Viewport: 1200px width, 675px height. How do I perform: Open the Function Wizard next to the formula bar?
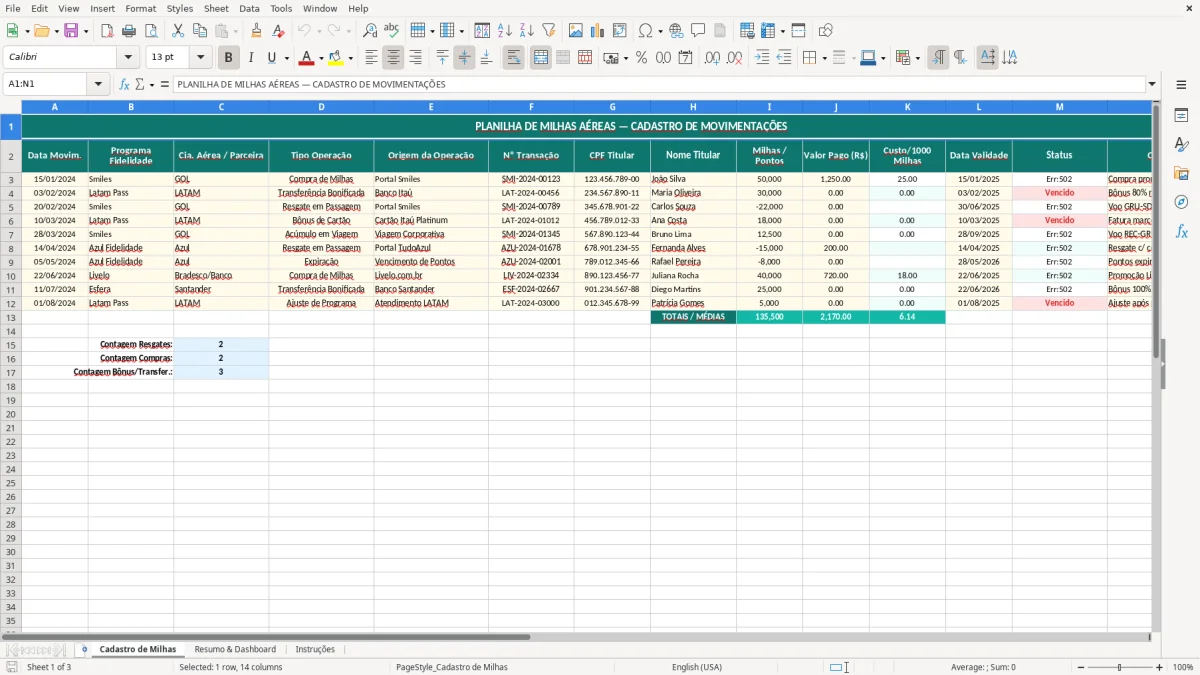125,84
